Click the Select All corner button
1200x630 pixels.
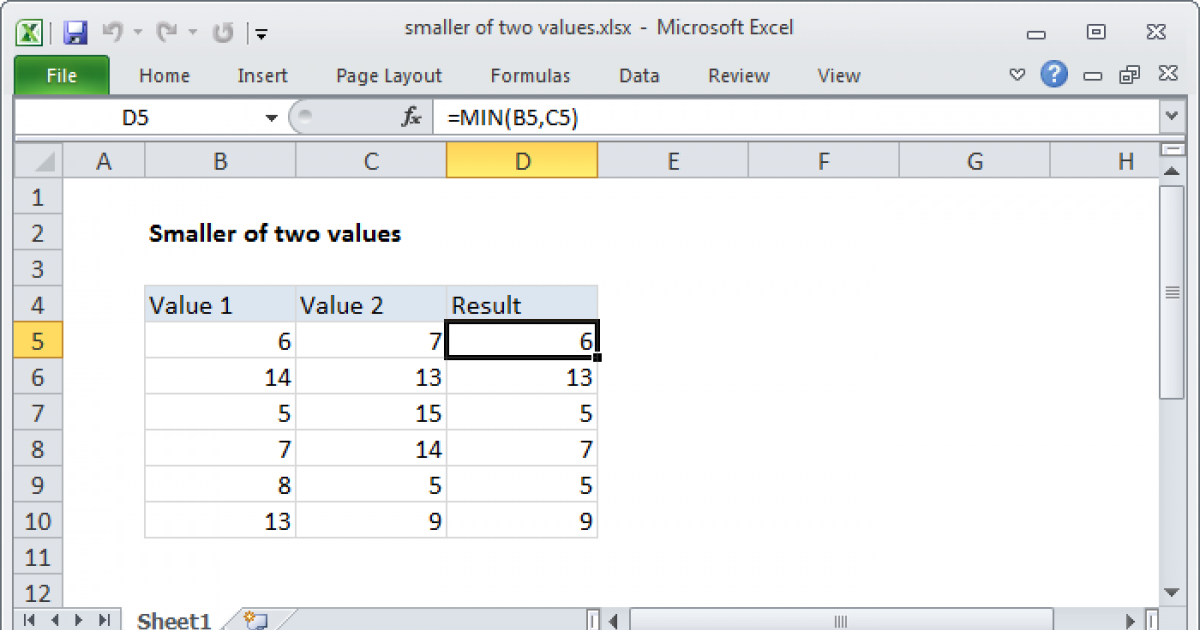pyautogui.click(x=37, y=160)
